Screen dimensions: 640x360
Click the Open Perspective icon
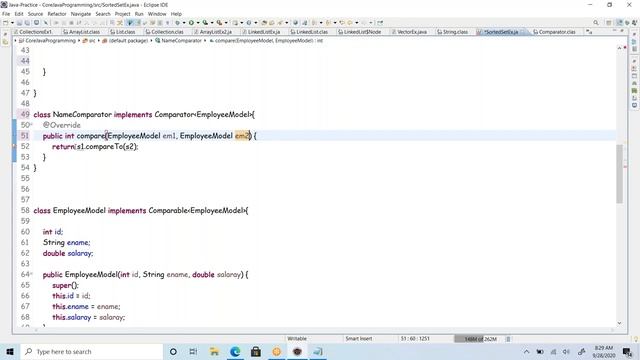click(609, 23)
